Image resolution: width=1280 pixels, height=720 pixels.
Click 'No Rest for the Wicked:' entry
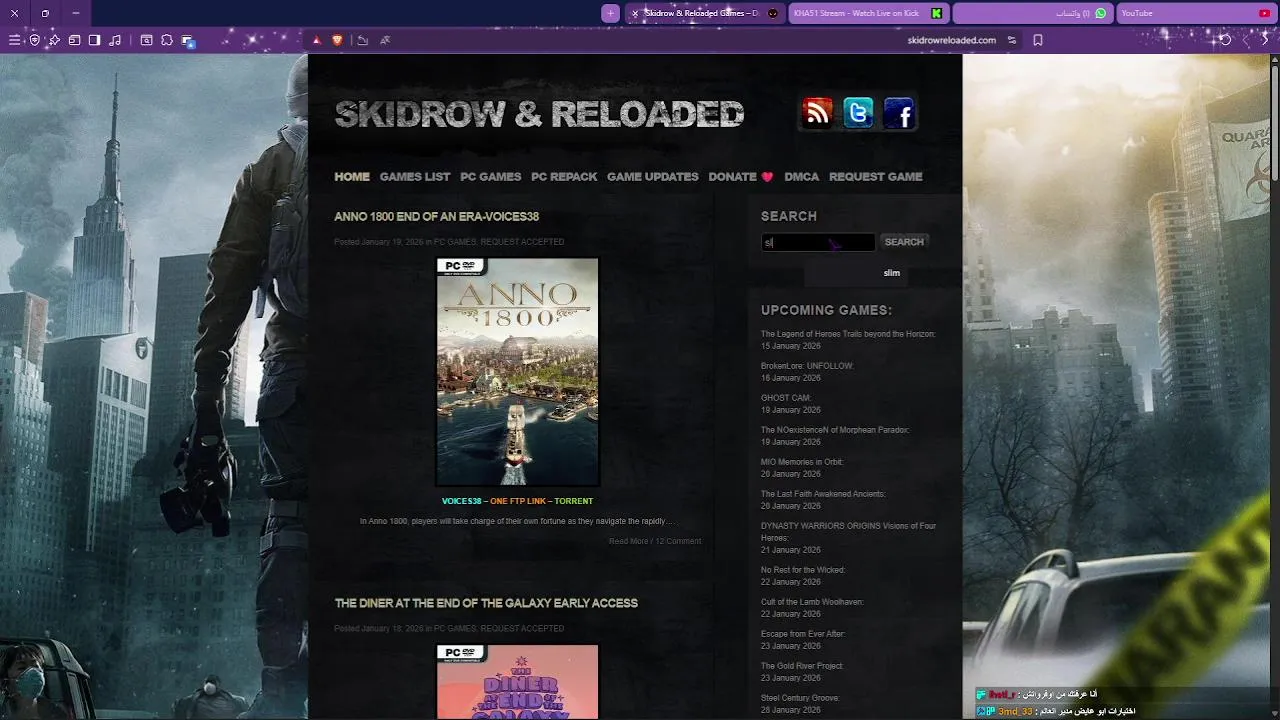click(803, 570)
